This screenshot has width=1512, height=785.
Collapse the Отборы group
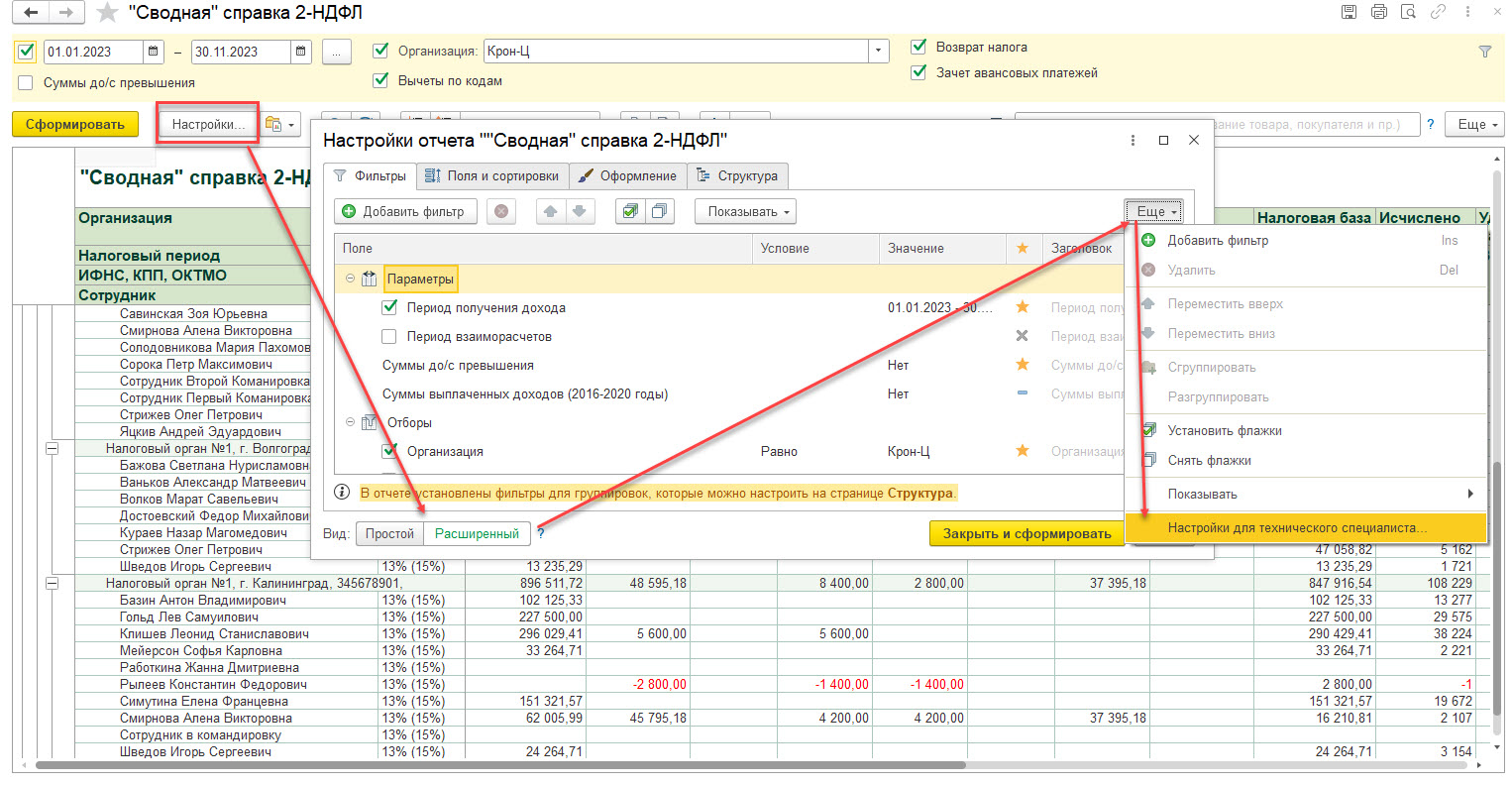pos(350,422)
